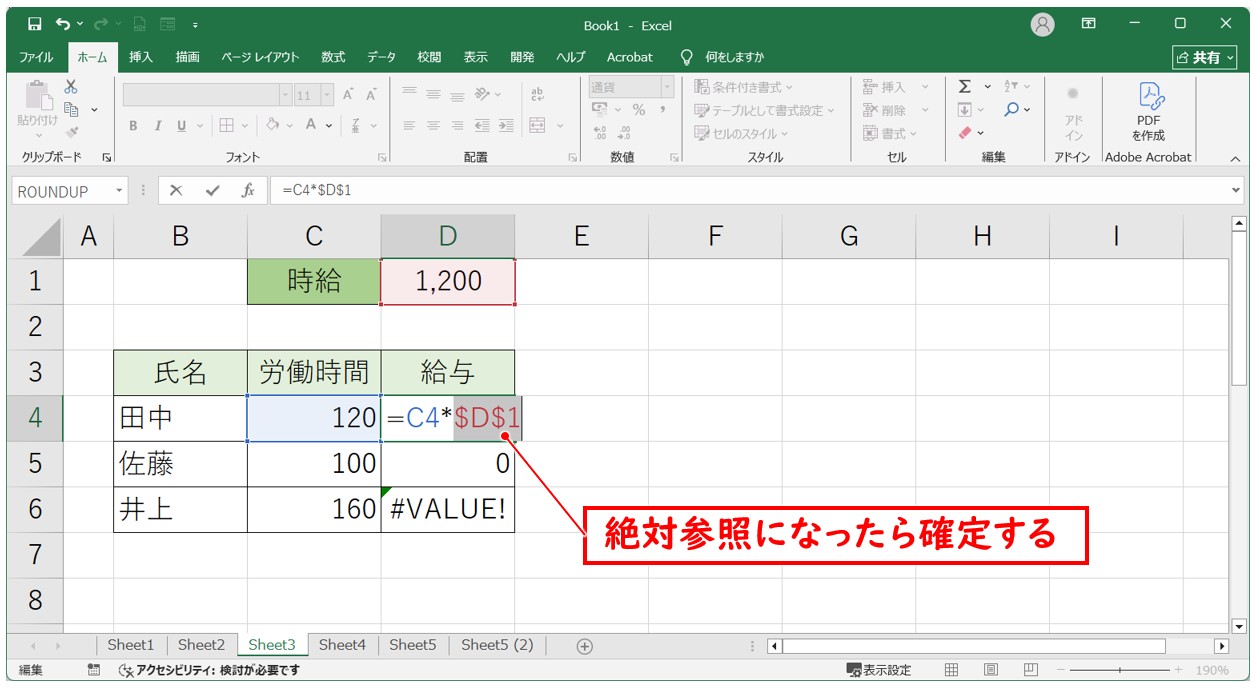The height and width of the screenshot is (688, 1256).
Task: Click the zoom slider in status bar
Action: pyautogui.click(x=1120, y=670)
